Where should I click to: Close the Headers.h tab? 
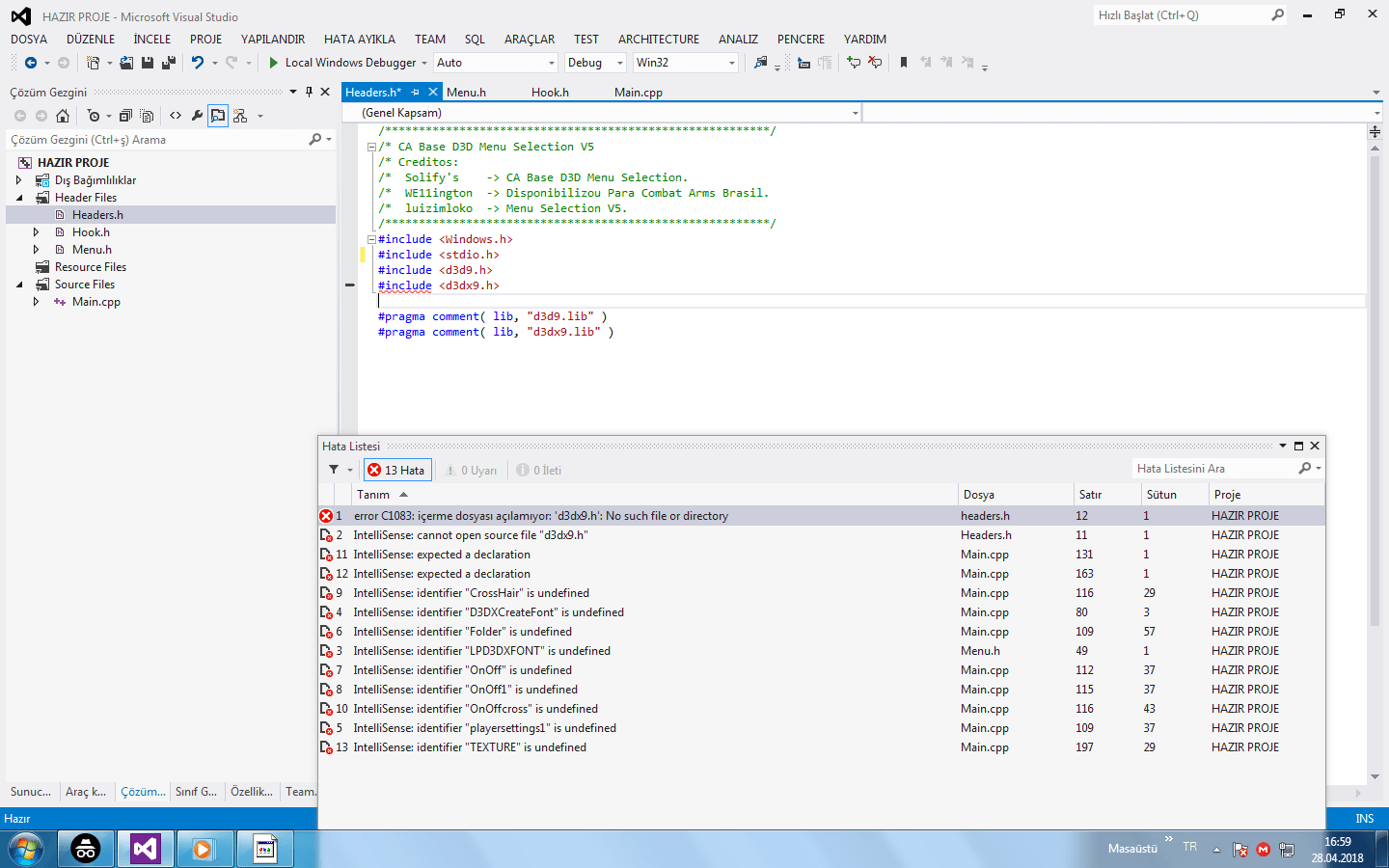433,93
